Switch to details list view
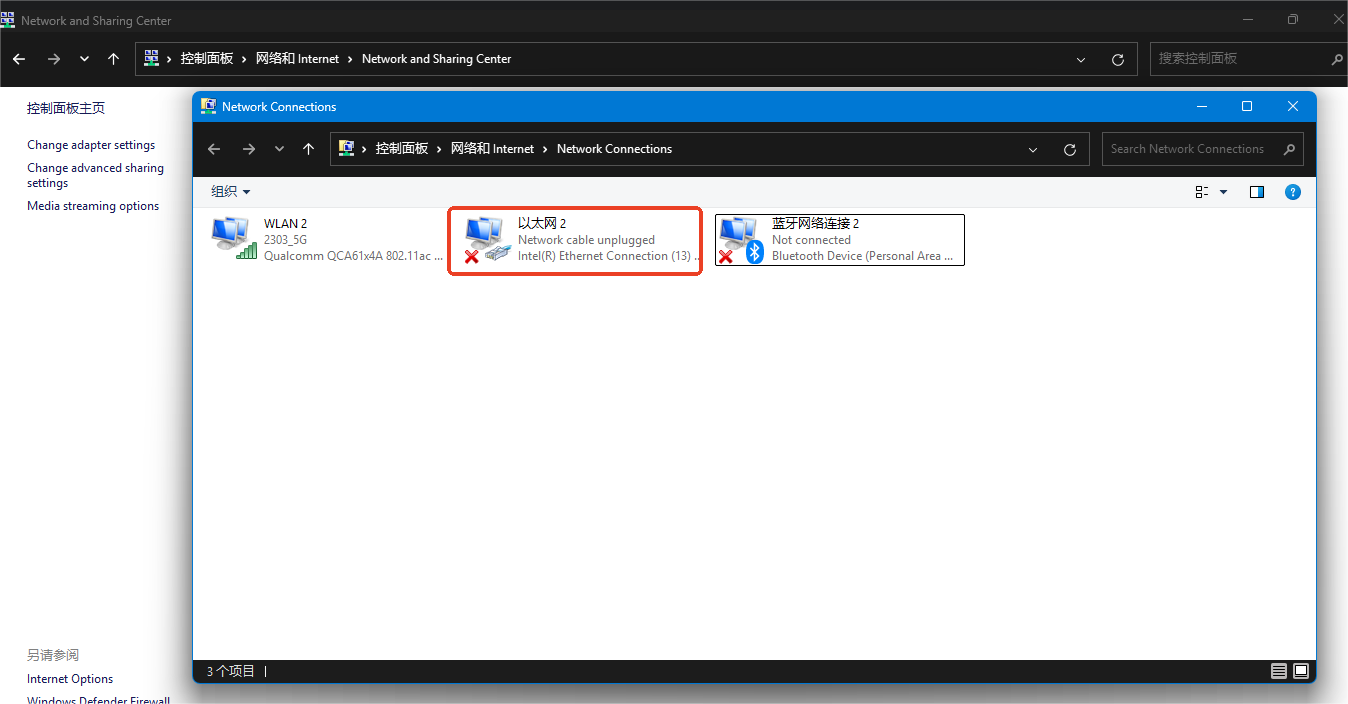 click(x=1279, y=671)
